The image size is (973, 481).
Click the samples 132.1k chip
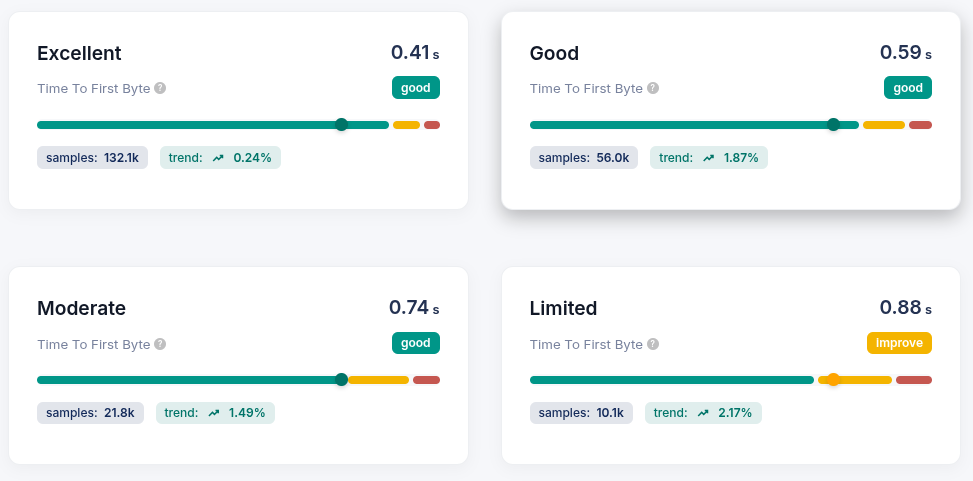(x=93, y=158)
